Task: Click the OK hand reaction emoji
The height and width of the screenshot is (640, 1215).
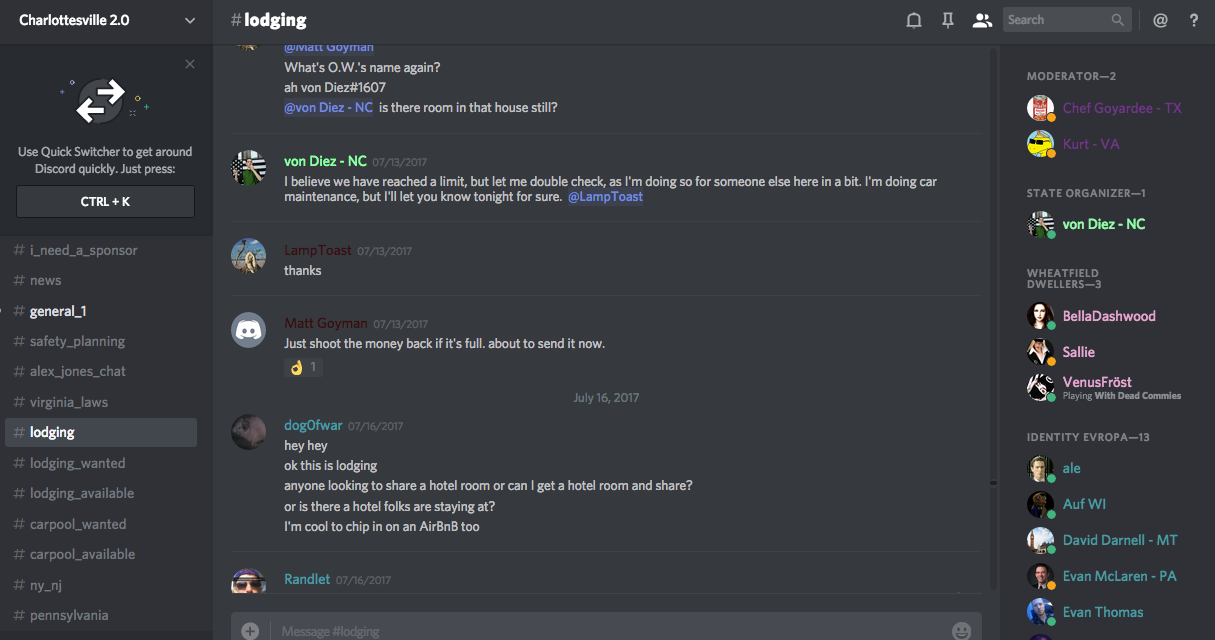Action: [296, 367]
